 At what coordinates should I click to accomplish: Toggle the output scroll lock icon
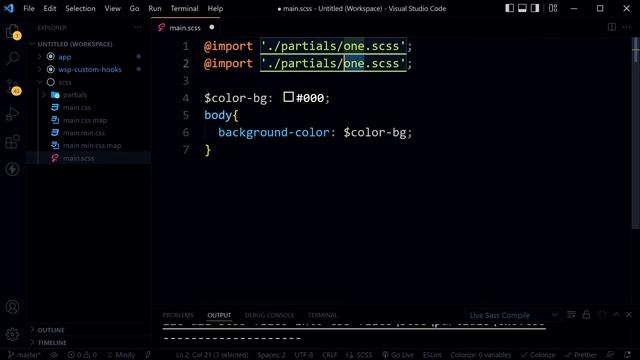[587, 315]
